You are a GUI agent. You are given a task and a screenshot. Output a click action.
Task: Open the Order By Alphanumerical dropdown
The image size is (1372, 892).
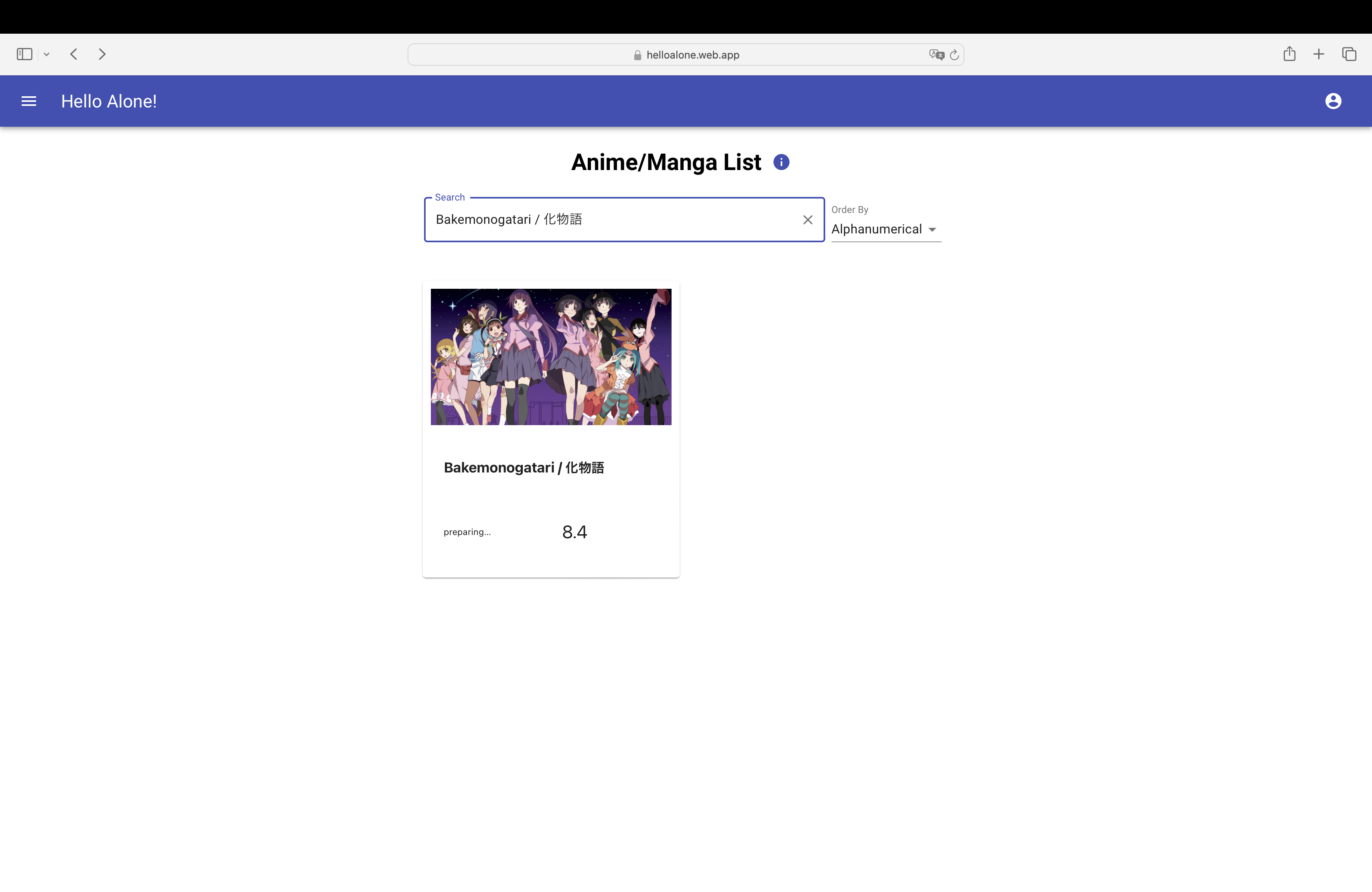pos(886,229)
